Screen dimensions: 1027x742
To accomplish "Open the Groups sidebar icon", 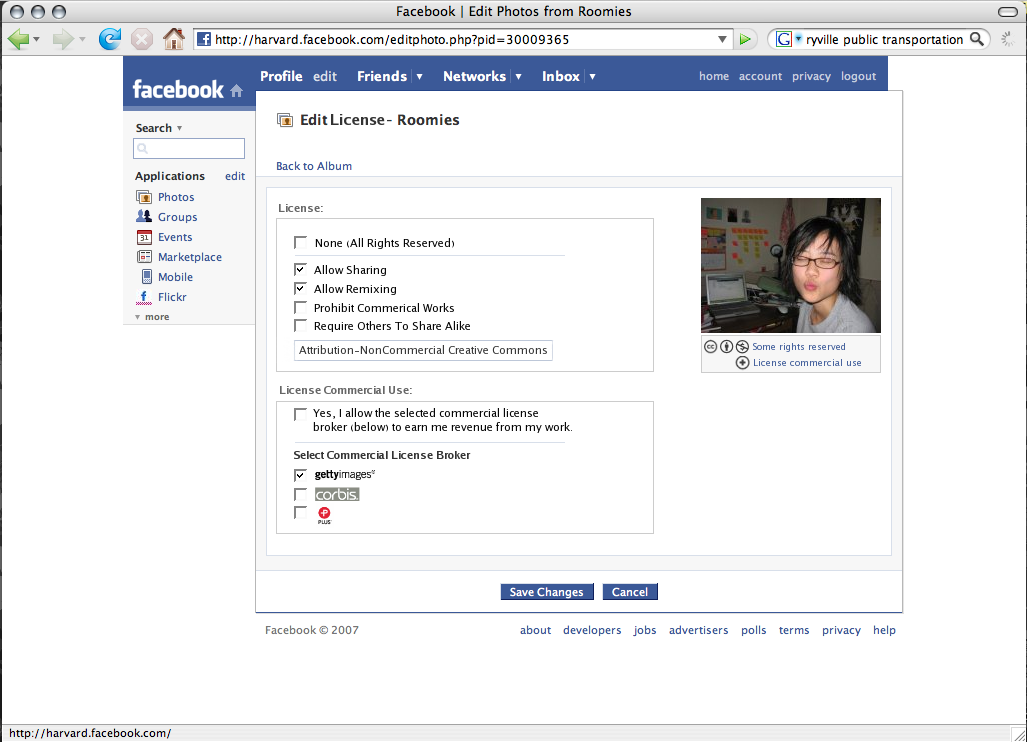I will [143, 216].
